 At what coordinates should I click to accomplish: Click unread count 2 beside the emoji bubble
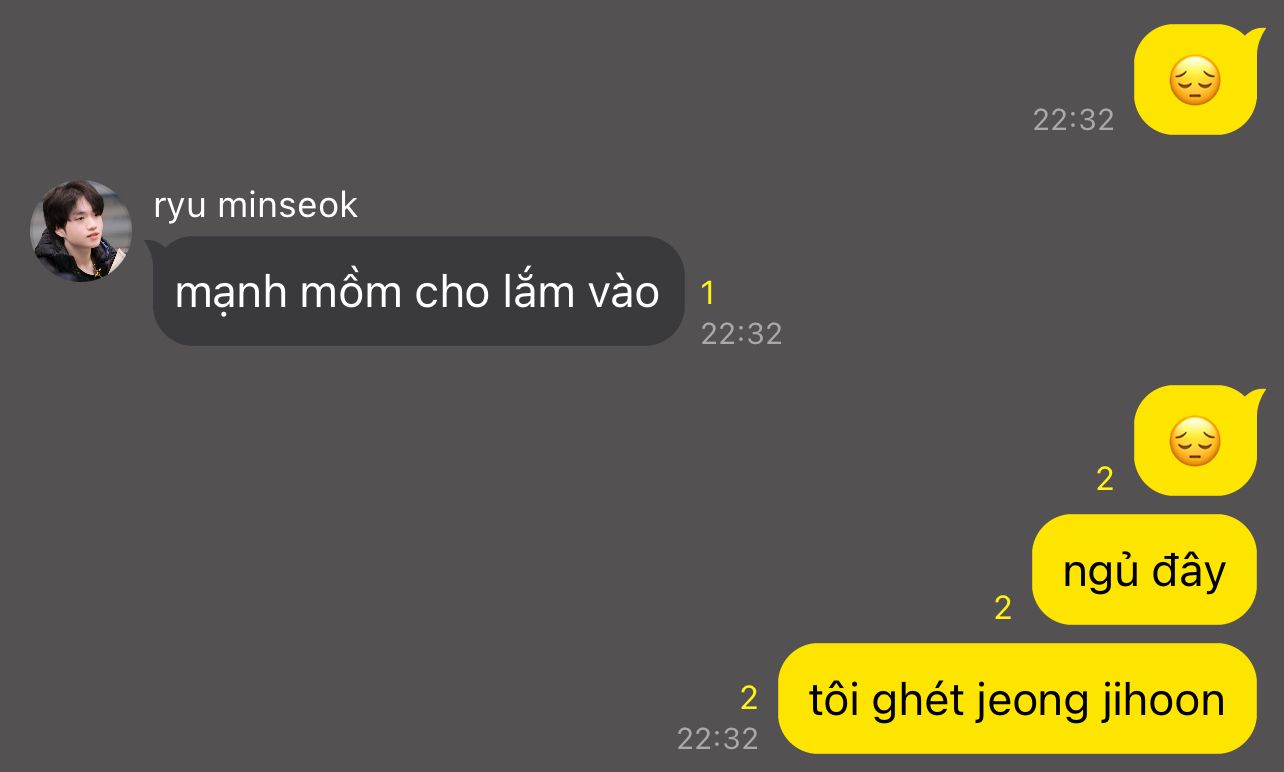(1105, 479)
